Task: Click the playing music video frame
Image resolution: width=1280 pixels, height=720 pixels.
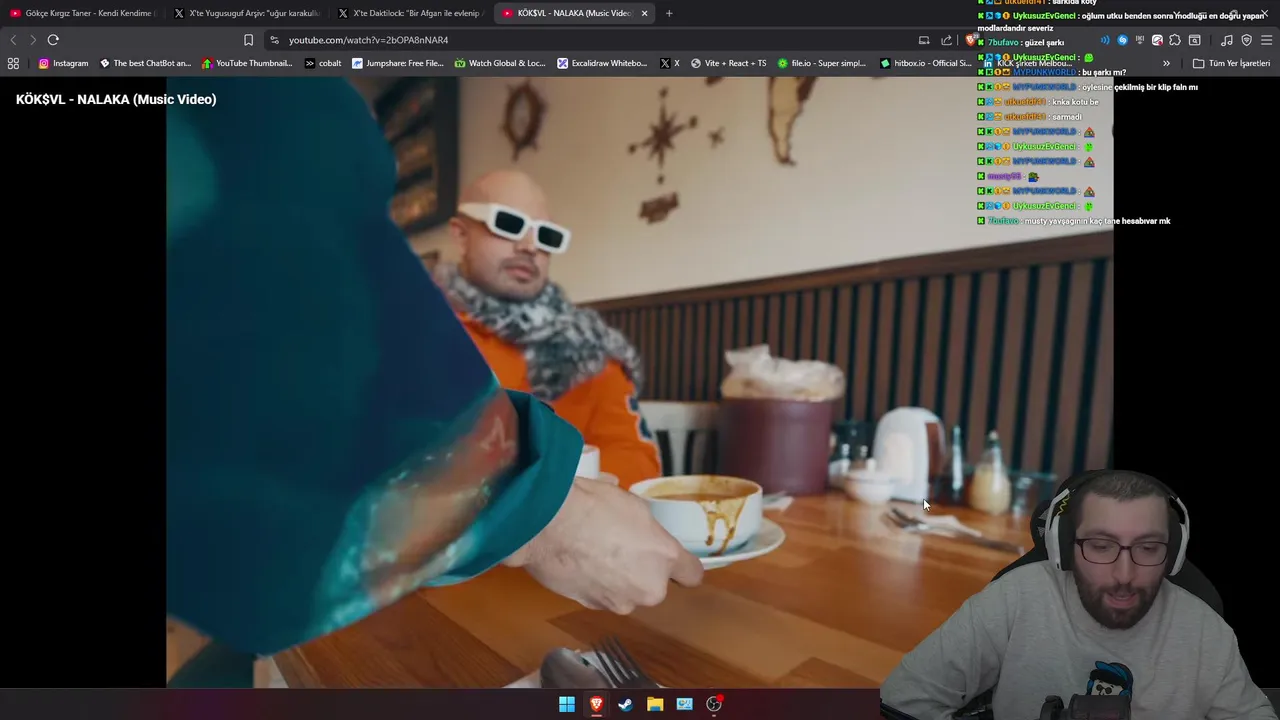Action: (640, 382)
